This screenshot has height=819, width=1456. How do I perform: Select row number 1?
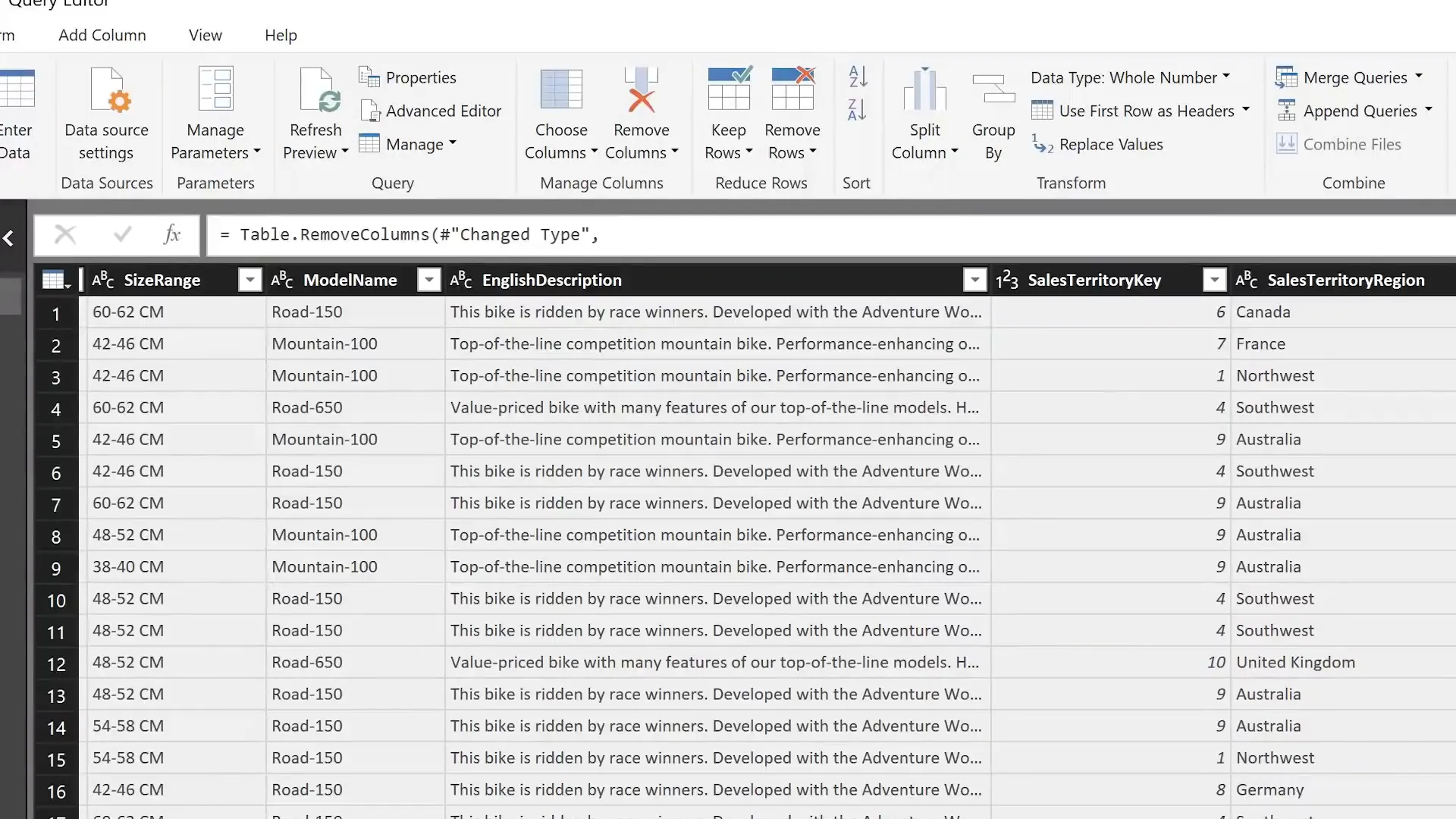pos(56,314)
